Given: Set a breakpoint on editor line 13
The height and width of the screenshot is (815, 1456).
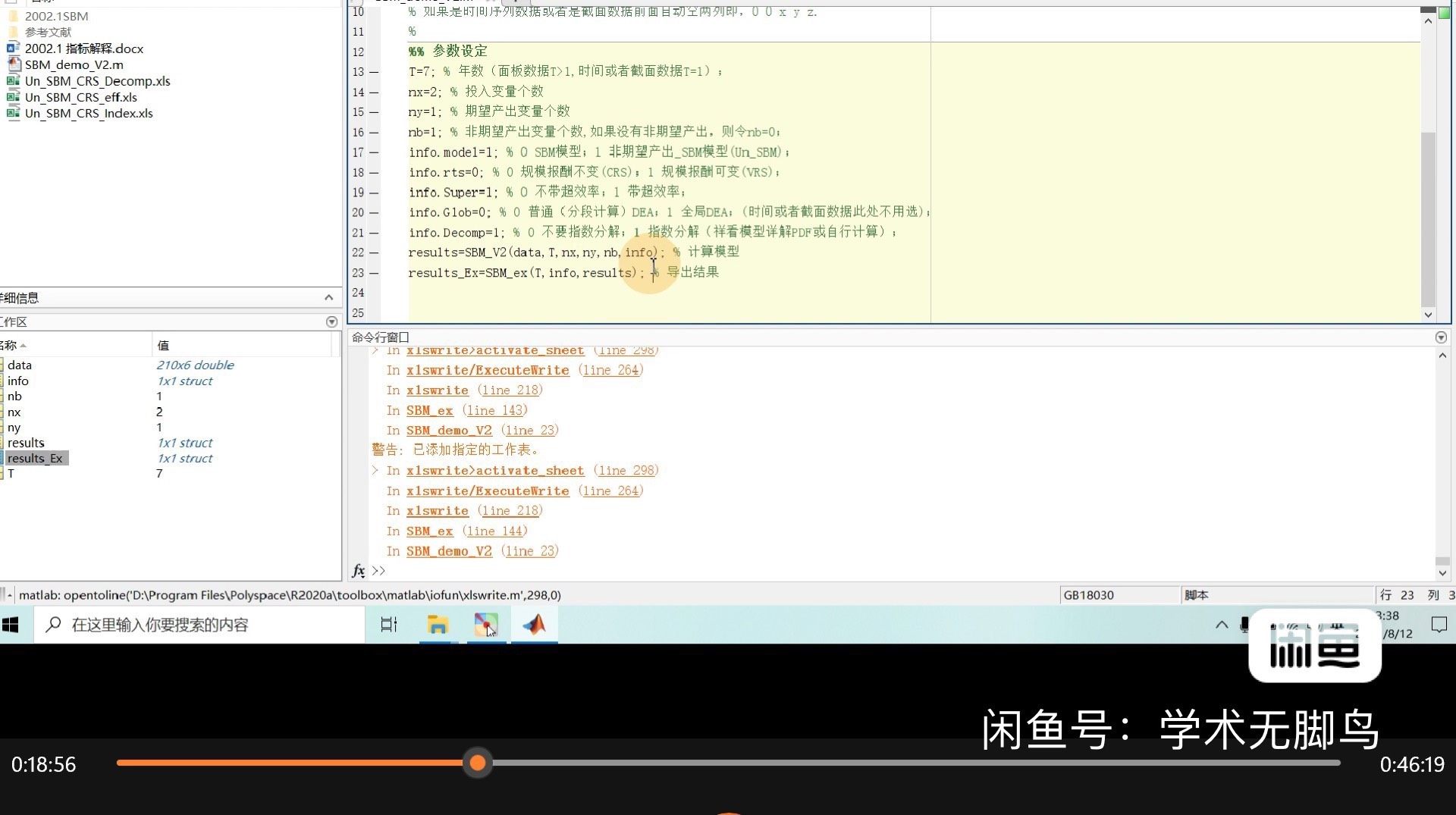Looking at the screenshot, I should pos(374,72).
